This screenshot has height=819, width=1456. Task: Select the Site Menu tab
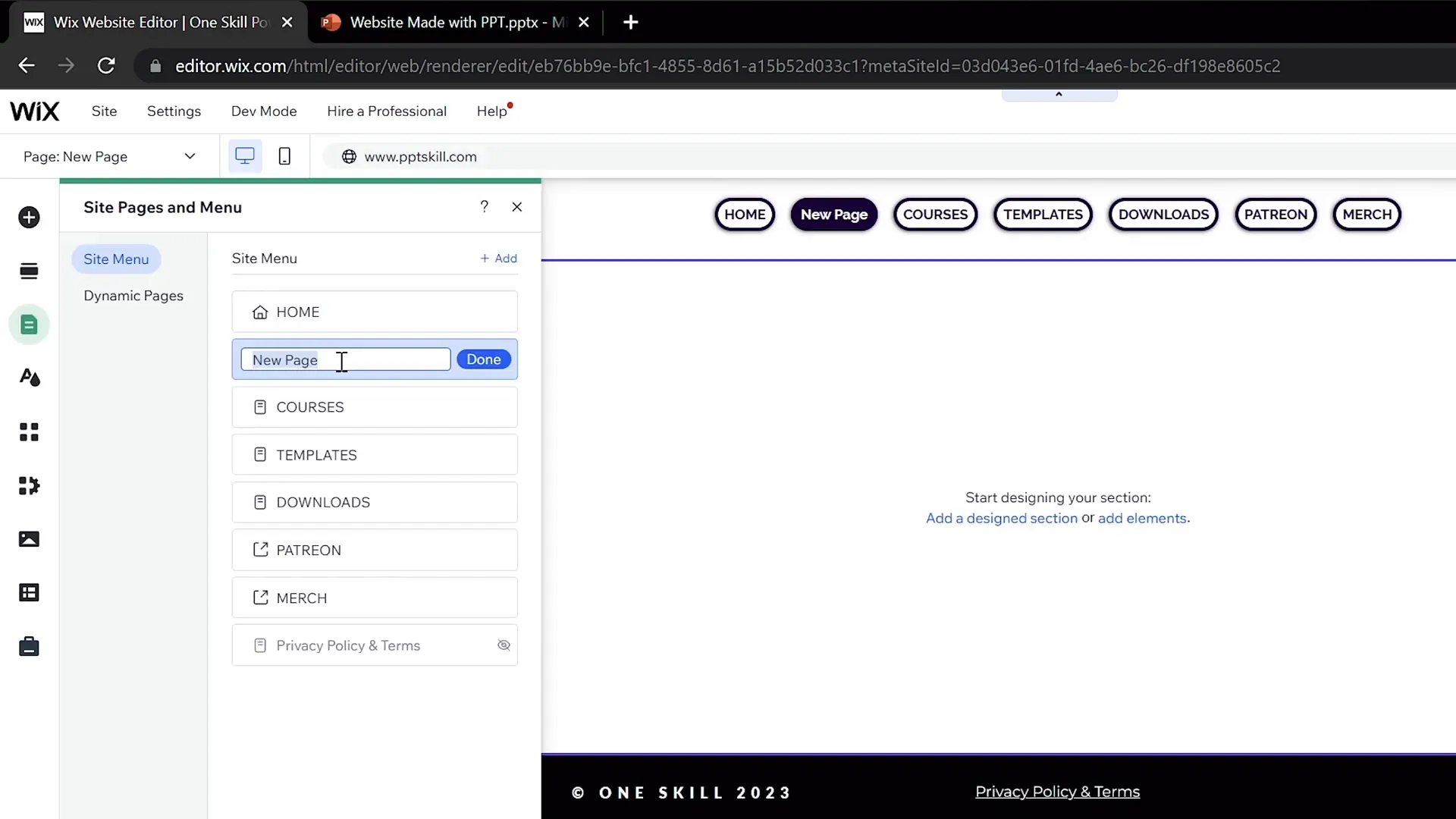(116, 259)
